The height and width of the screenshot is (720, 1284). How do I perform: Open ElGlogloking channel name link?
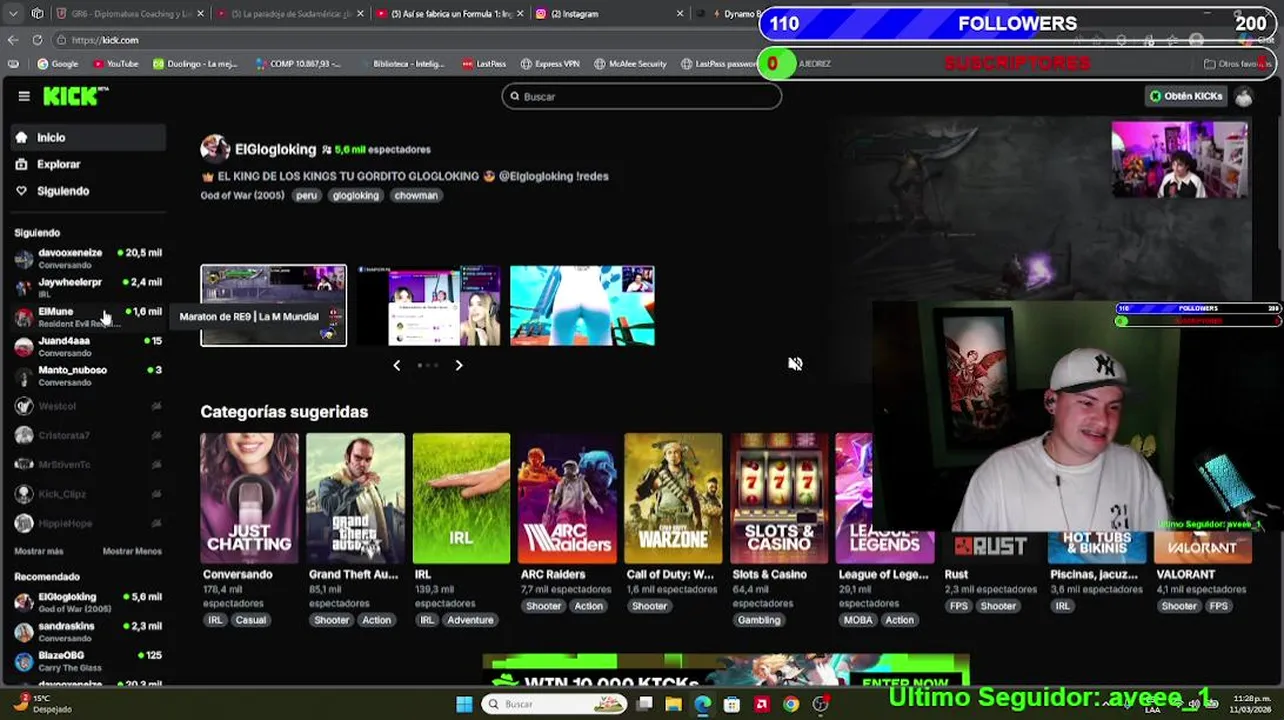[275, 149]
